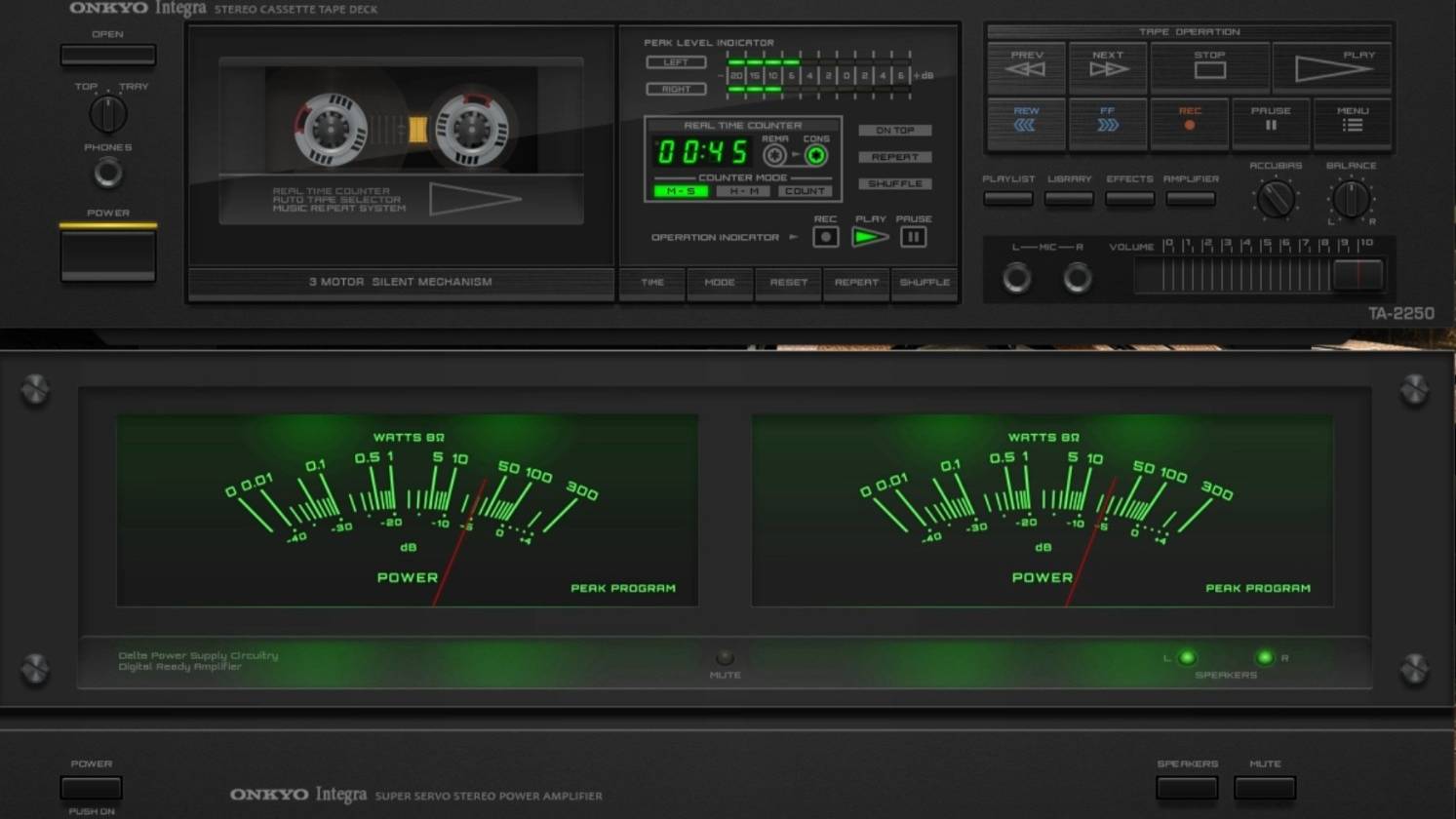The width and height of the screenshot is (1456, 819).
Task: Click the L speaker green LED
Action: click(x=1187, y=658)
